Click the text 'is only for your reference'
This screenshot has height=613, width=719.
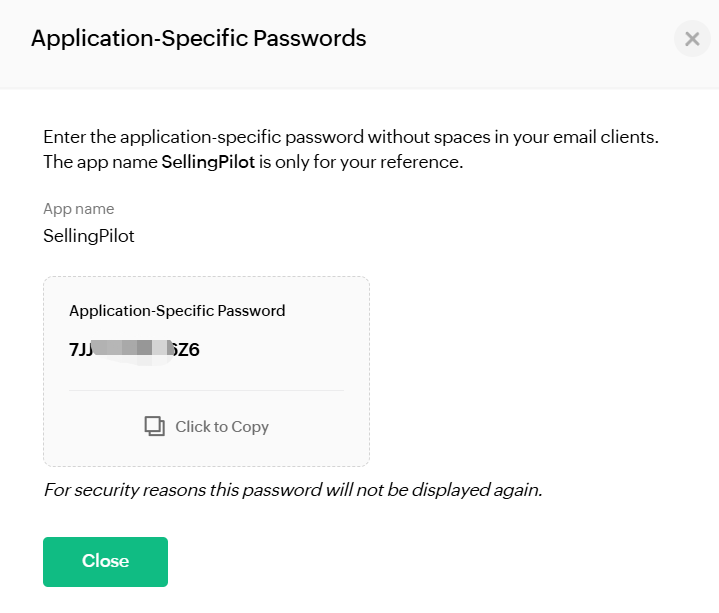click(x=361, y=162)
